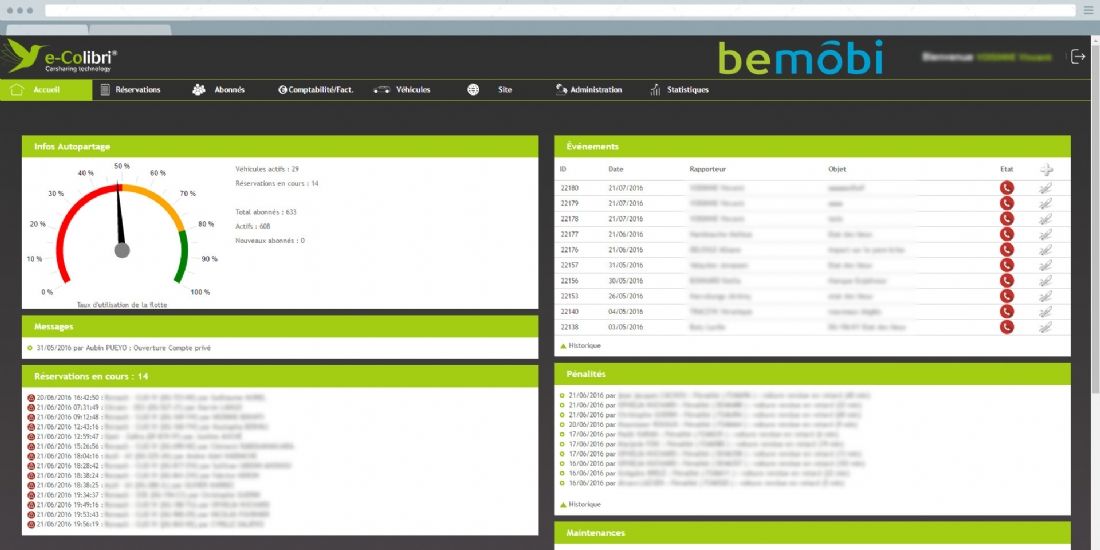Open the Comptabilité/Fact. menu
Viewport: 1100px width, 550px height.
tap(316, 90)
